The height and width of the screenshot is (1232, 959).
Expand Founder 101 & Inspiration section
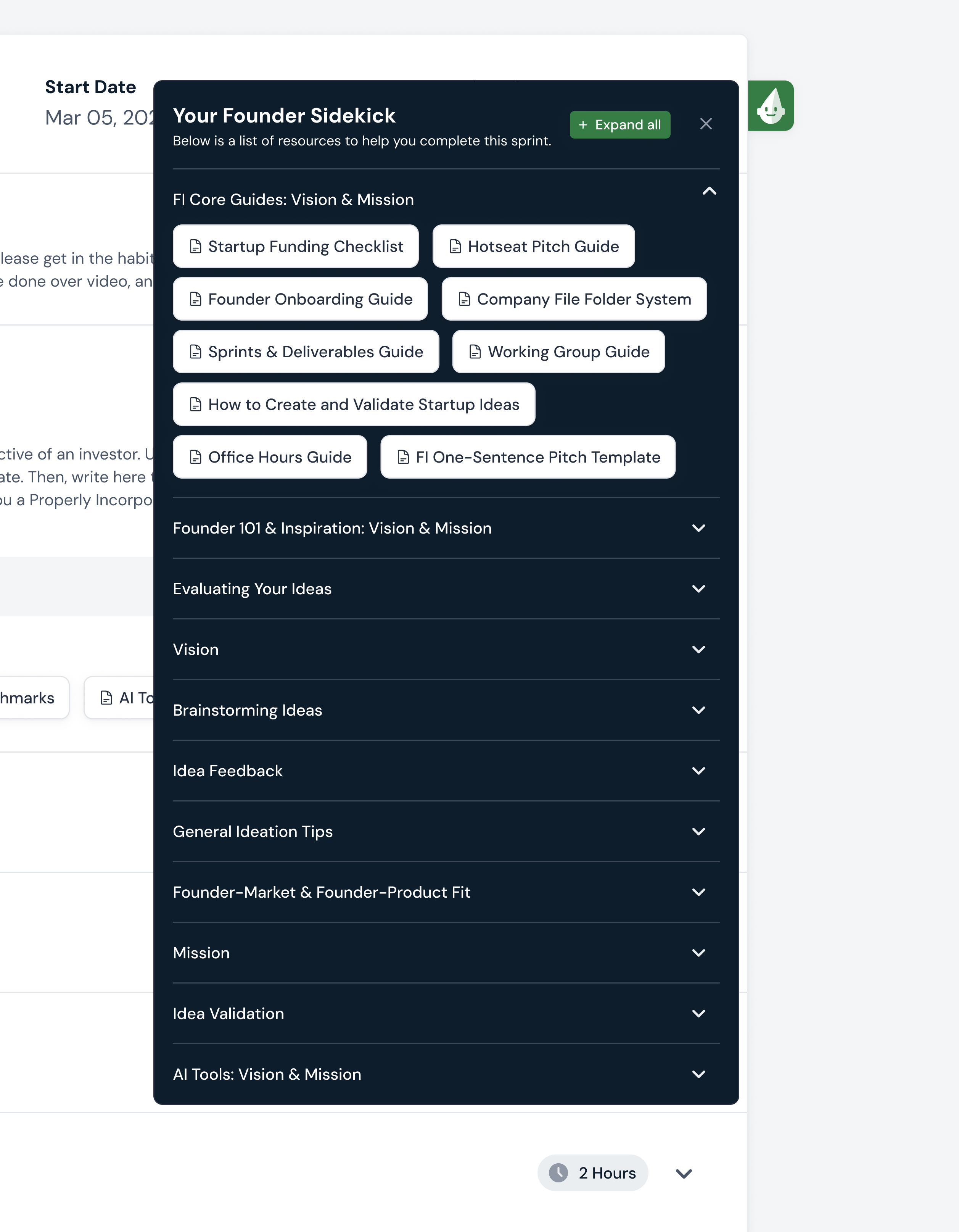tap(698, 528)
